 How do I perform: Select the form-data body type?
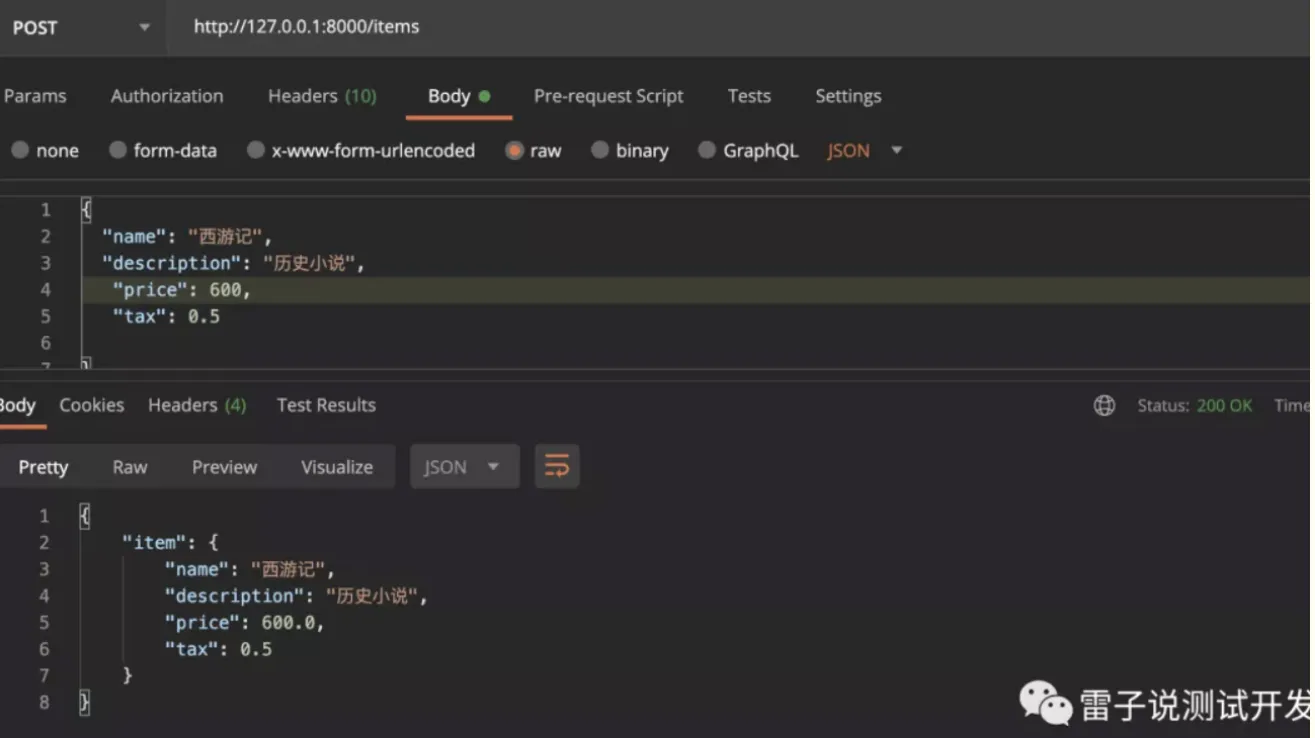pos(163,151)
